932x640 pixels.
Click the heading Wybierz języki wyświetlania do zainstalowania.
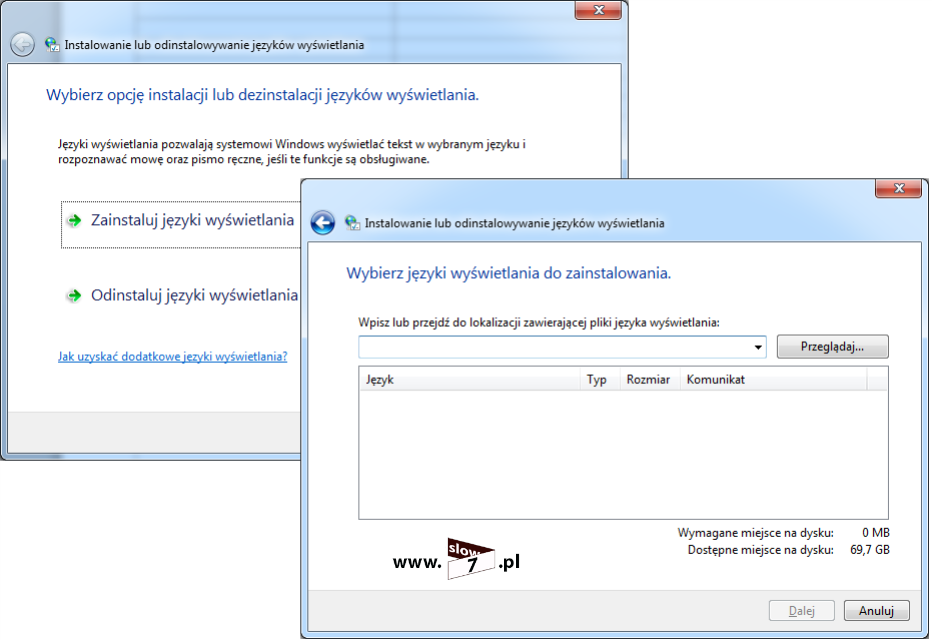(x=508, y=273)
